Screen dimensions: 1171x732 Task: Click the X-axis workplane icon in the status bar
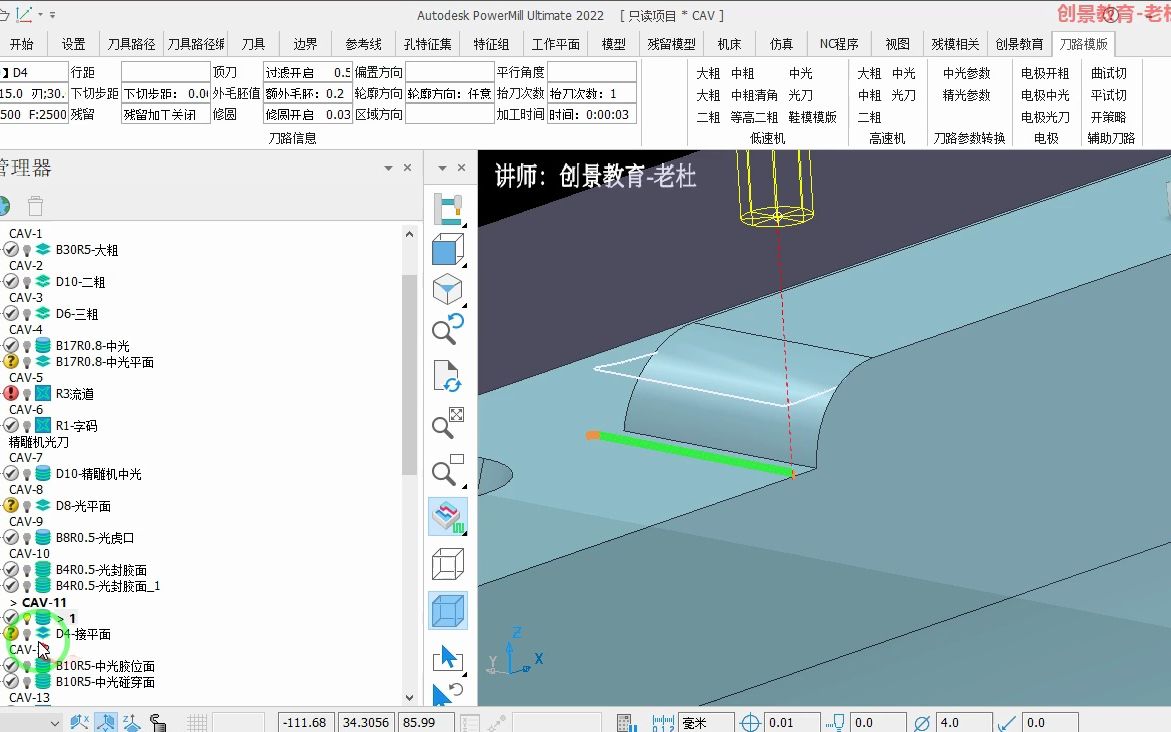(79, 722)
